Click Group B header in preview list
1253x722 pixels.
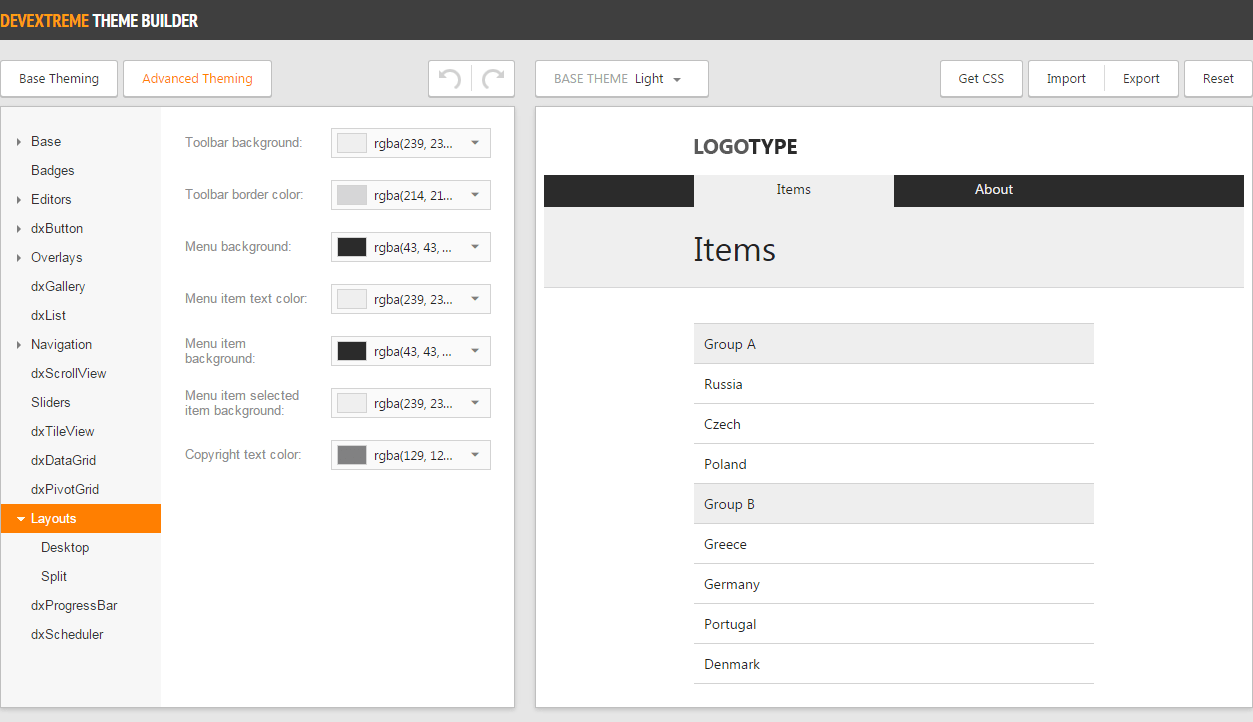(x=894, y=504)
